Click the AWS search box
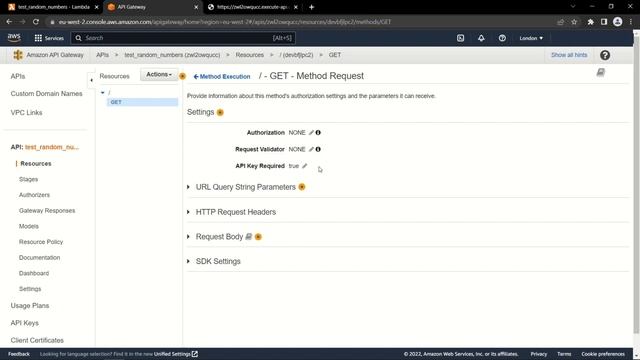Screen dimensions: 640x360 tap(183, 38)
